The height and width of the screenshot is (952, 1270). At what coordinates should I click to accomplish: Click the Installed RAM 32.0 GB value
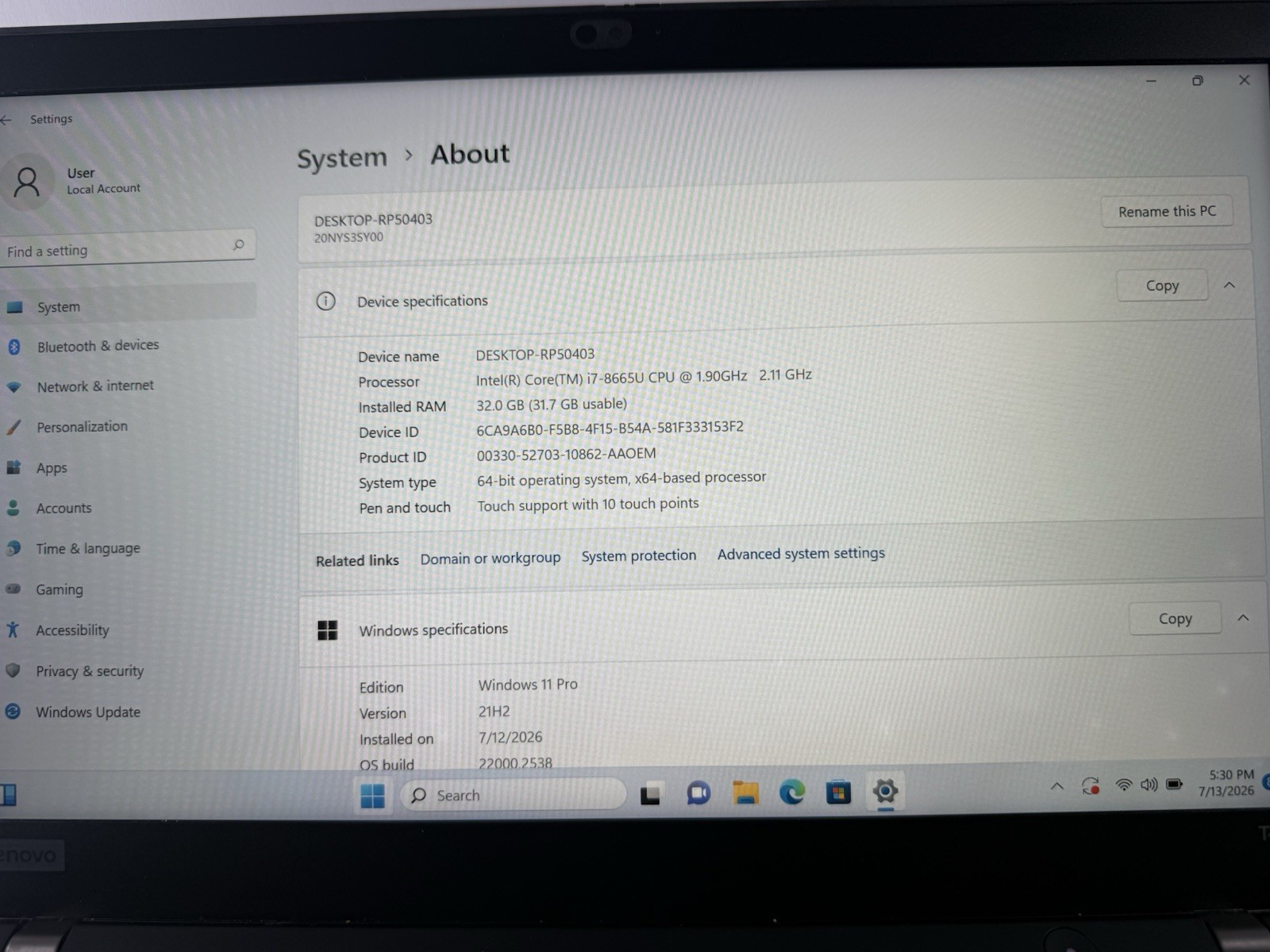click(552, 405)
